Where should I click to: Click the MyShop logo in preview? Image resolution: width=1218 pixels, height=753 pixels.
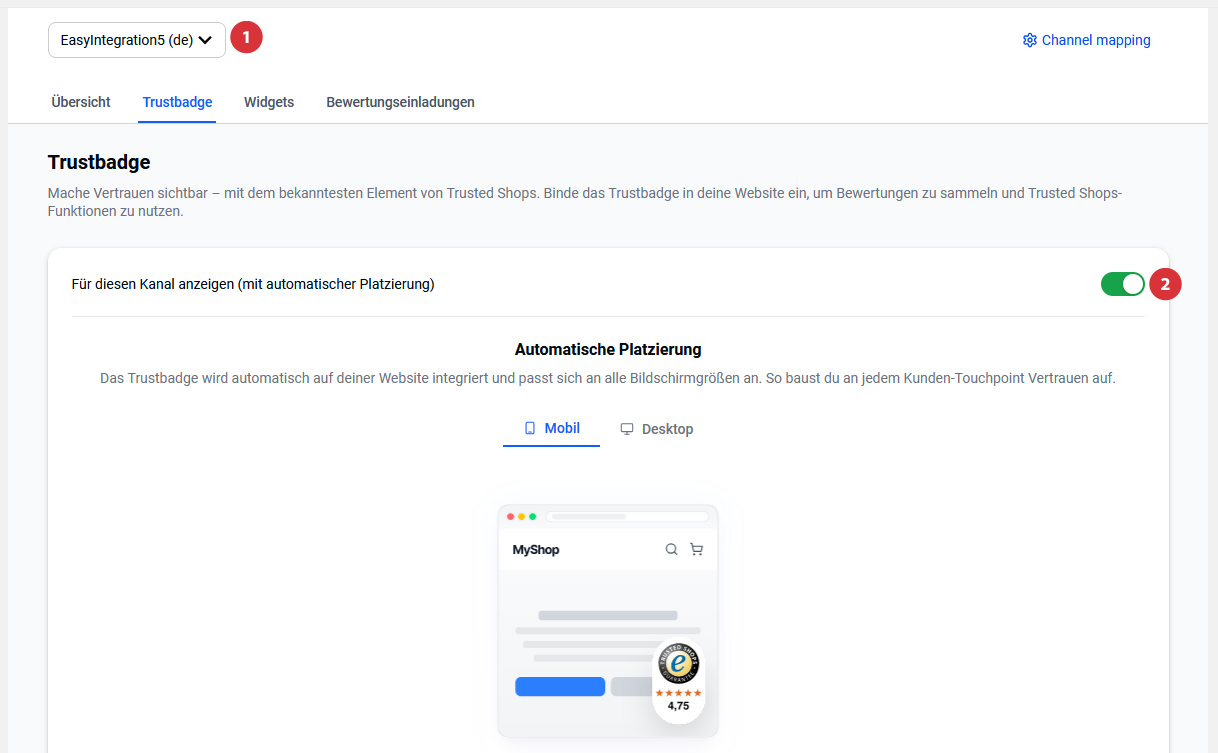pos(536,550)
